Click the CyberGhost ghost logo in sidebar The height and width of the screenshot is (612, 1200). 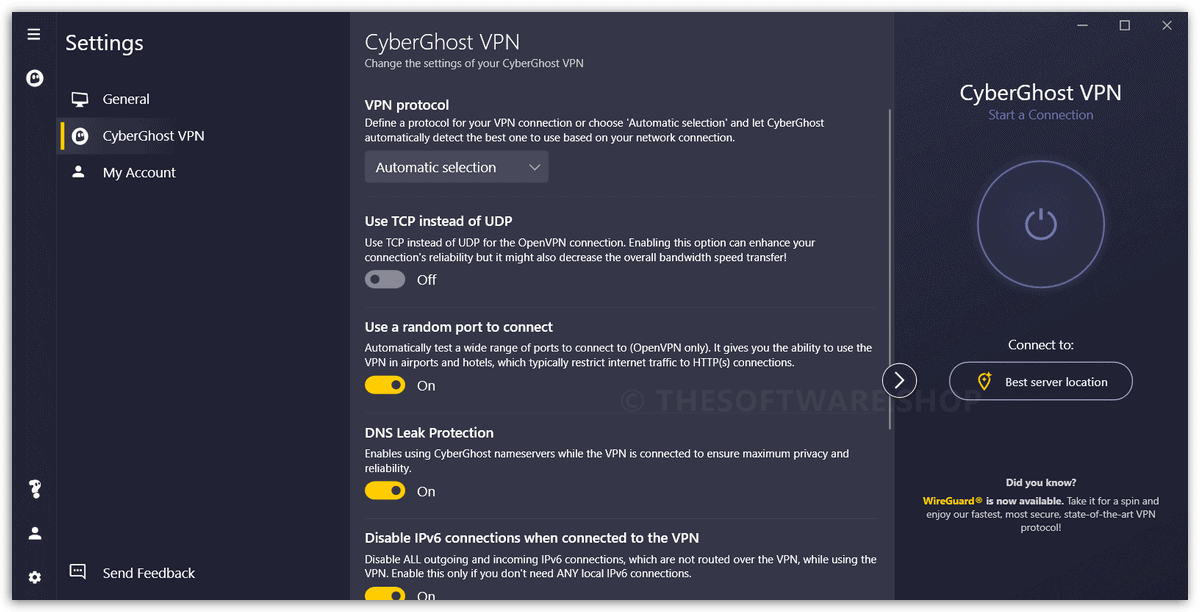35,77
